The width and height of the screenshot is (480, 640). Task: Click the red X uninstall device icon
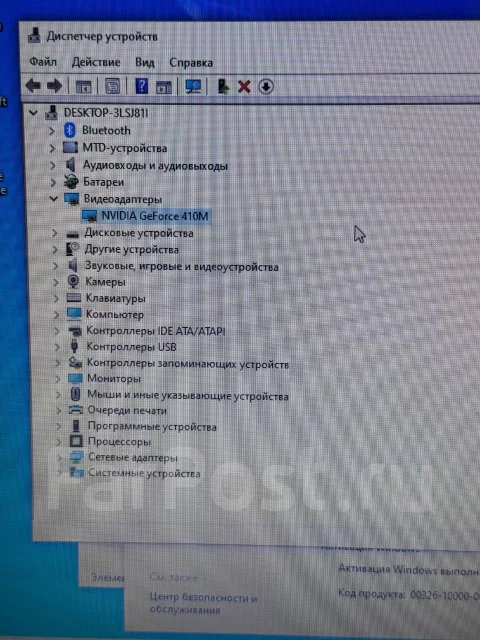[x=244, y=87]
